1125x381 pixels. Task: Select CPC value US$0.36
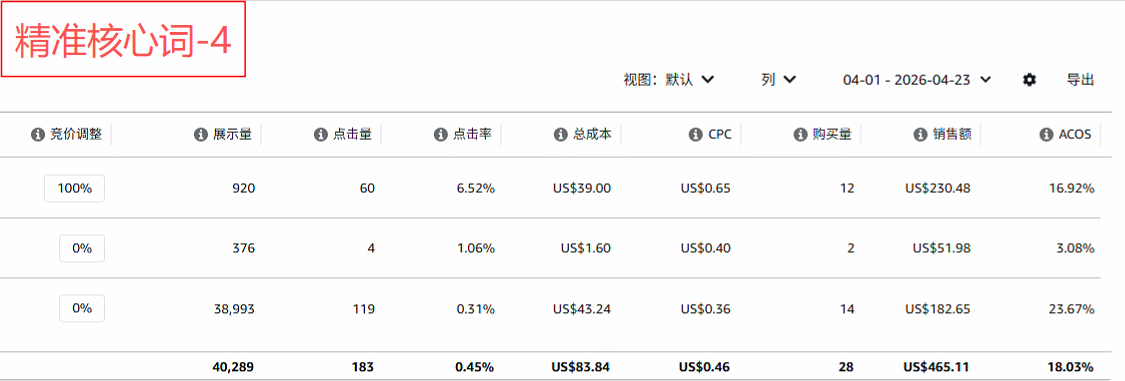[706, 309]
